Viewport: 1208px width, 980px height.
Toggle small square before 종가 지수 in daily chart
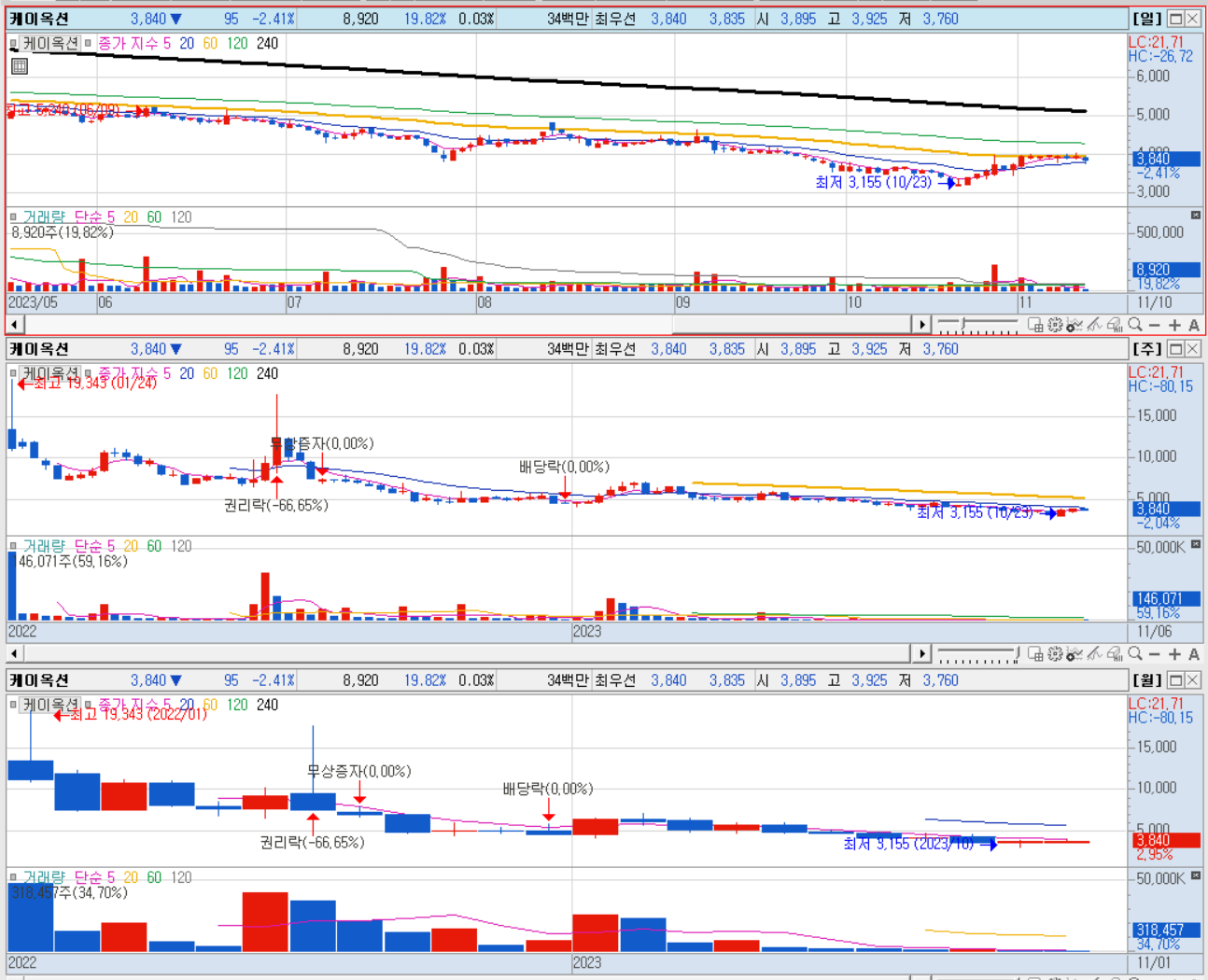[x=88, y=43]
